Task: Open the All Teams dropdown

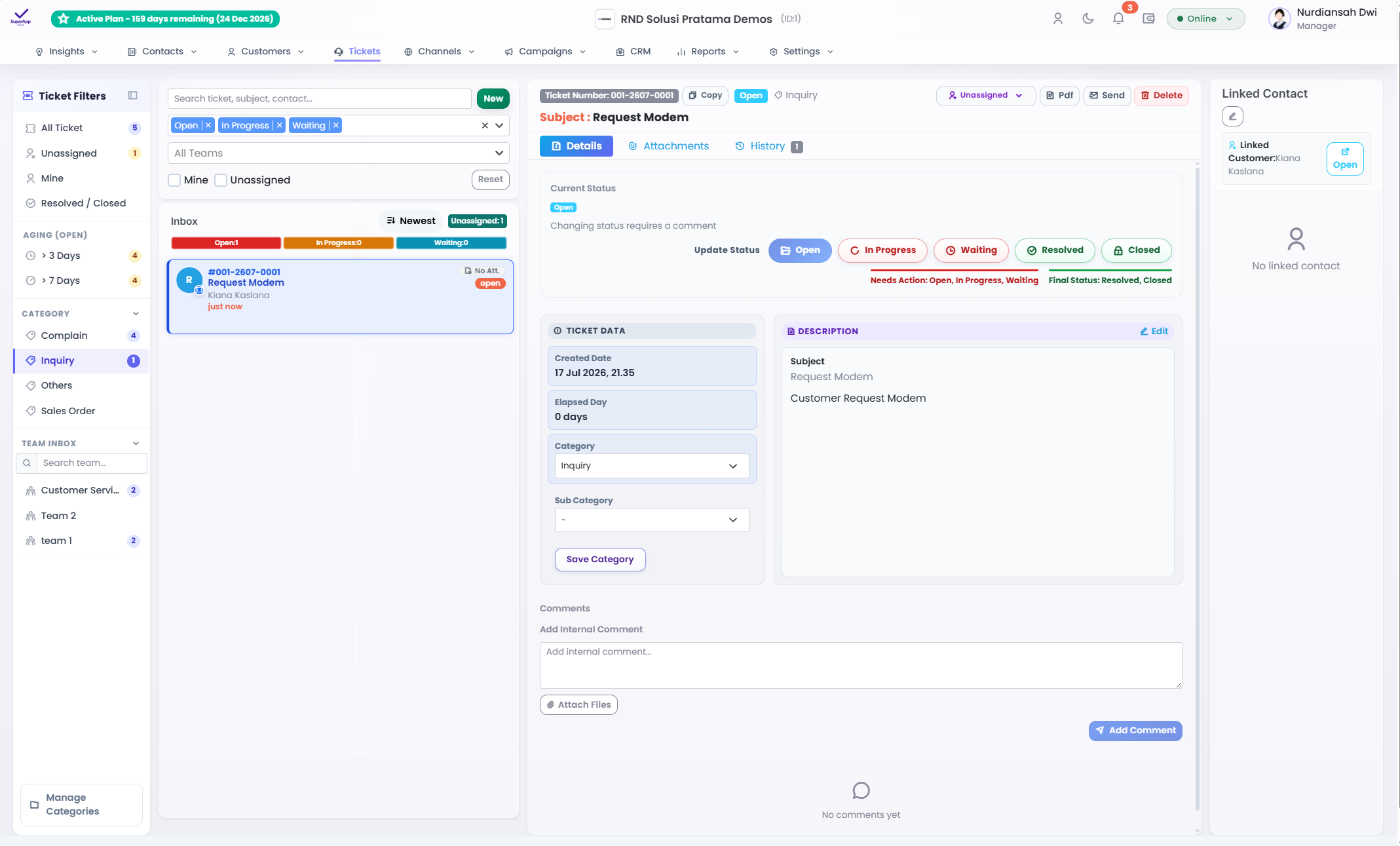Action: pos(339,153)
